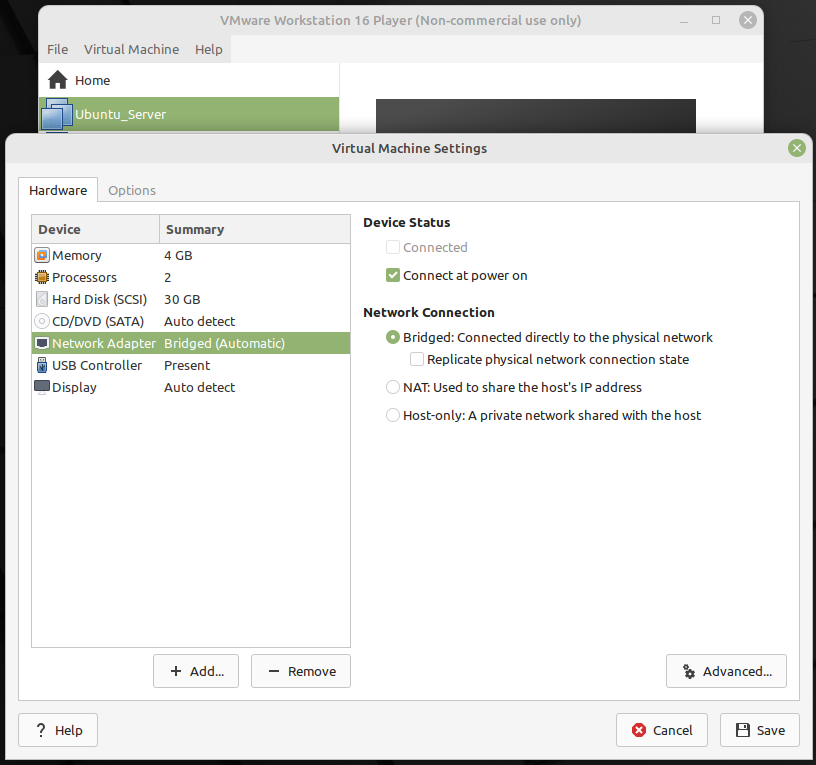Switch to the Options tab

click(x=132, y=190)
